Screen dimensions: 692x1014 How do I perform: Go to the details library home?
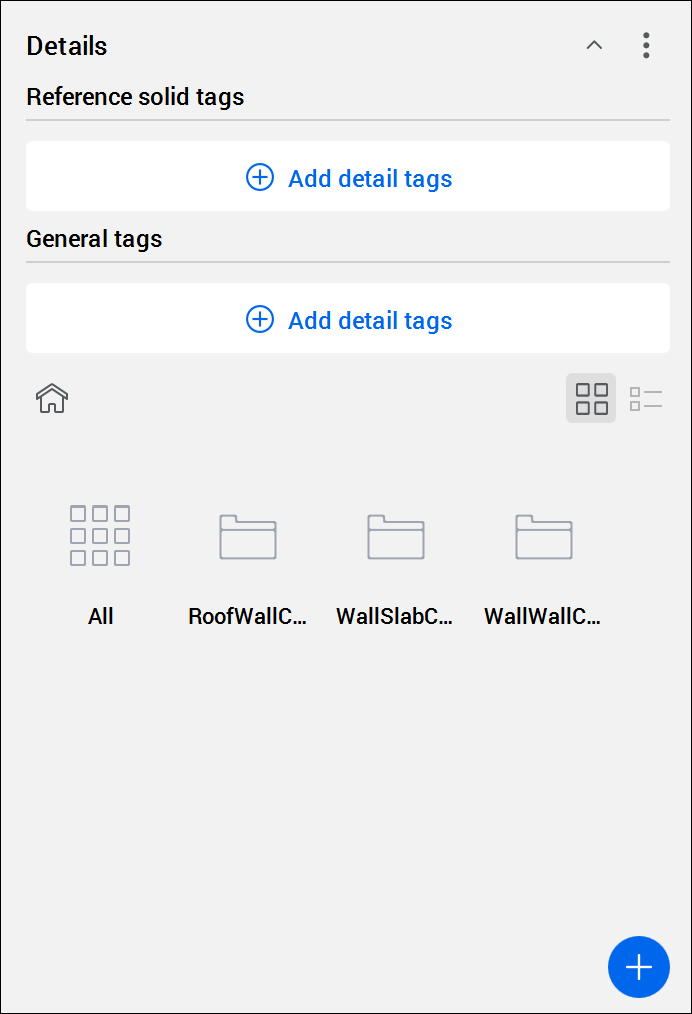[x=52, y=398]
